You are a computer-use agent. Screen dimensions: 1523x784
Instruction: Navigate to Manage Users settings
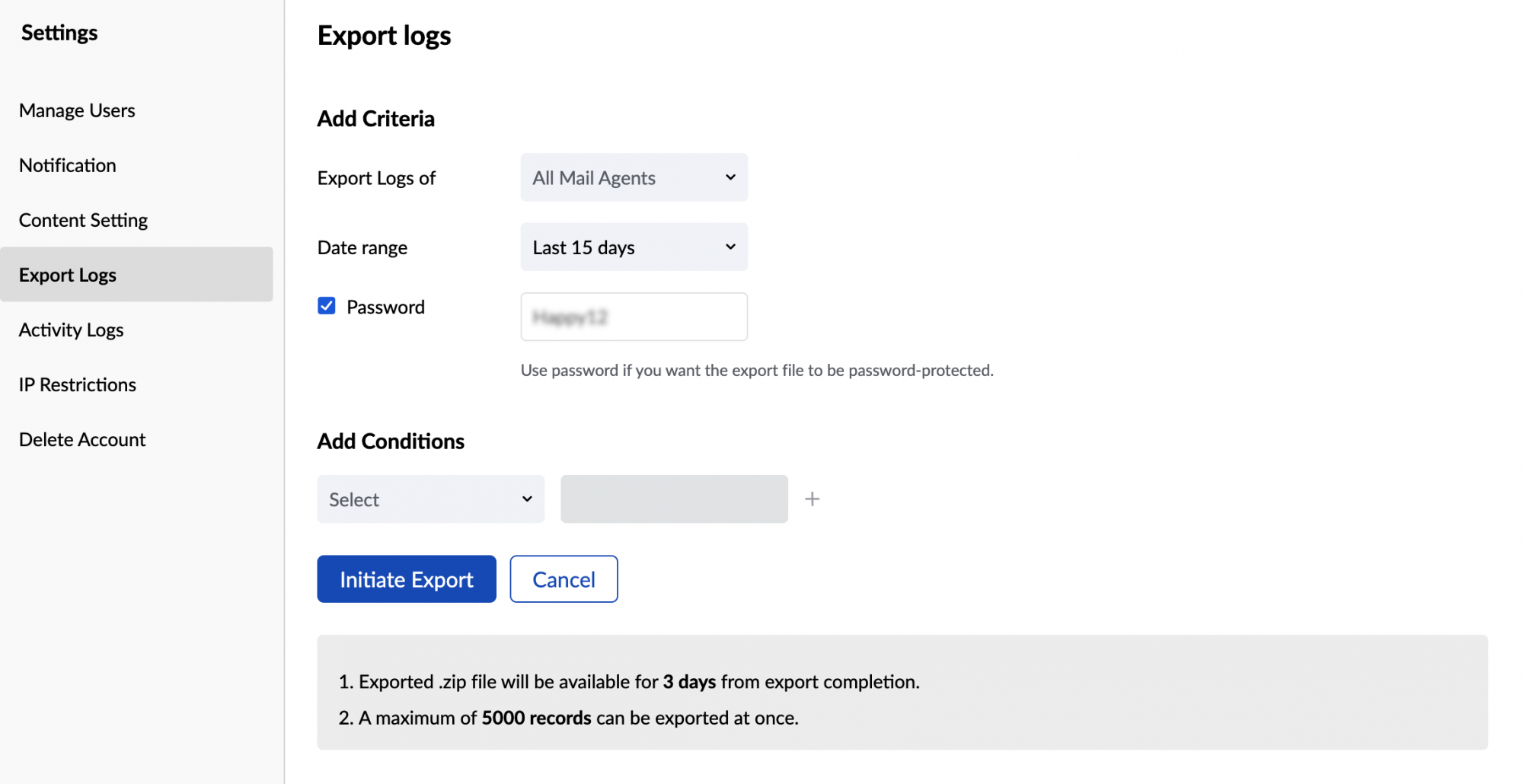(76, 110)
